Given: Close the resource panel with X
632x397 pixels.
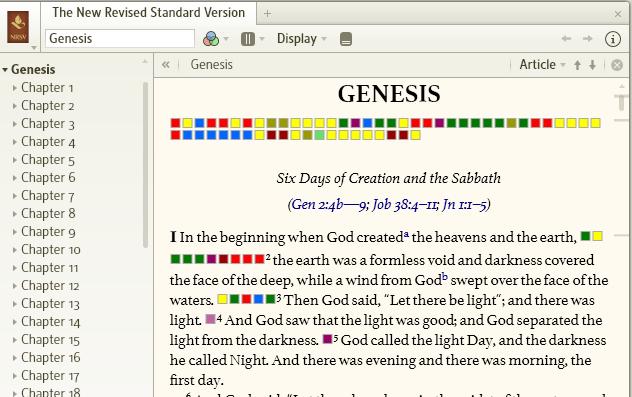Looking at the screenshot, I should tap(617, 15).
